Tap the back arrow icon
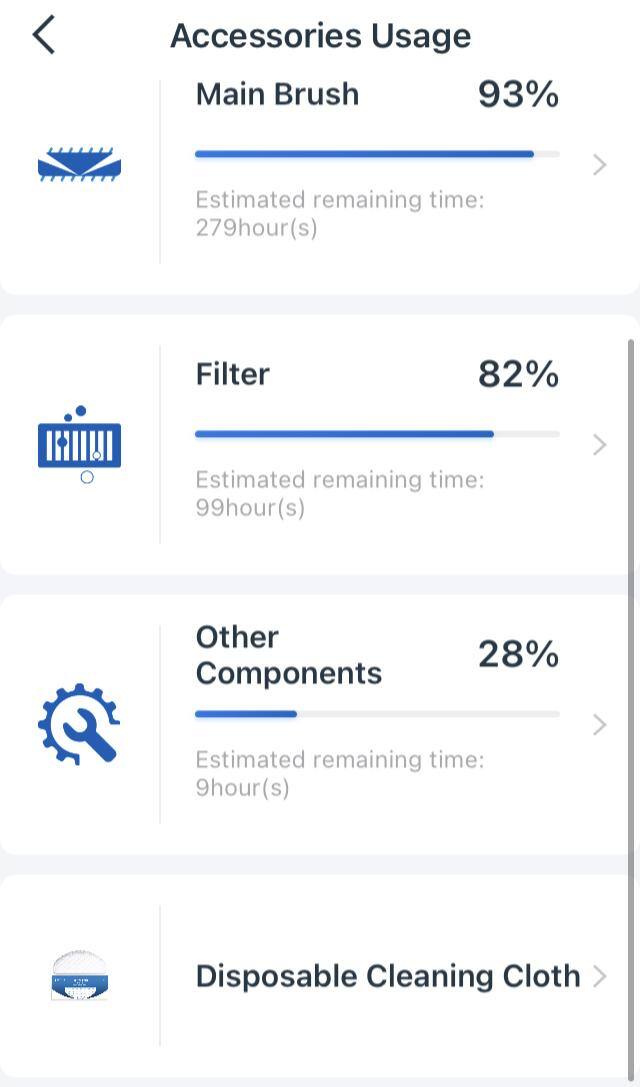The width and height of the screenshot is (640, 1087). [x=44, y=36]
